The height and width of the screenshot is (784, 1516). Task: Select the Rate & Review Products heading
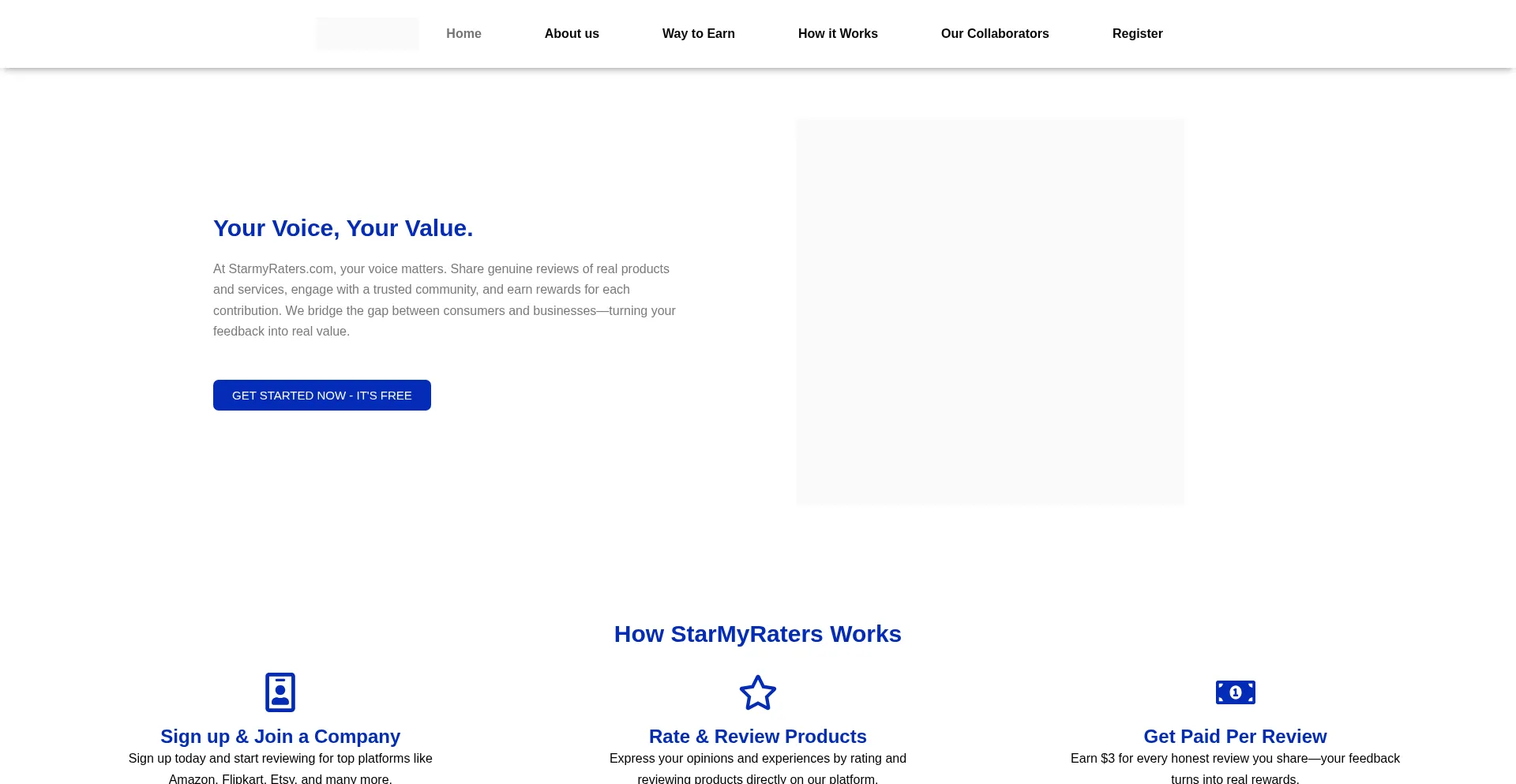pos(757,736)
